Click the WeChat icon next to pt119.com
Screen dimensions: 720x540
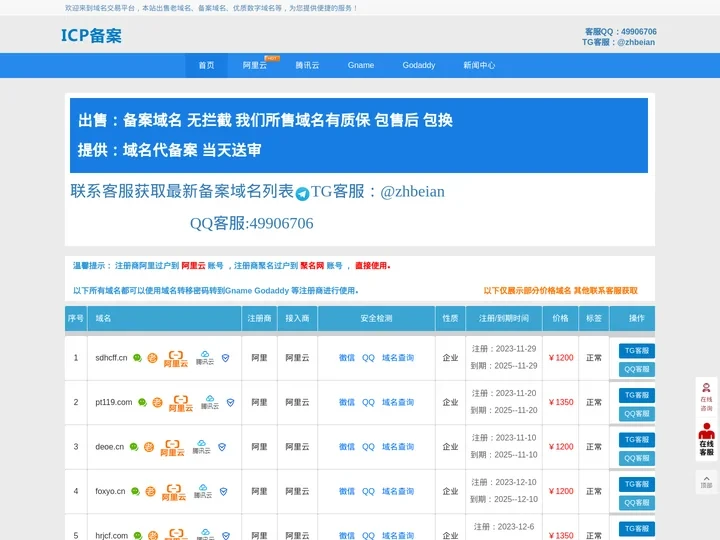click(142, 402)
